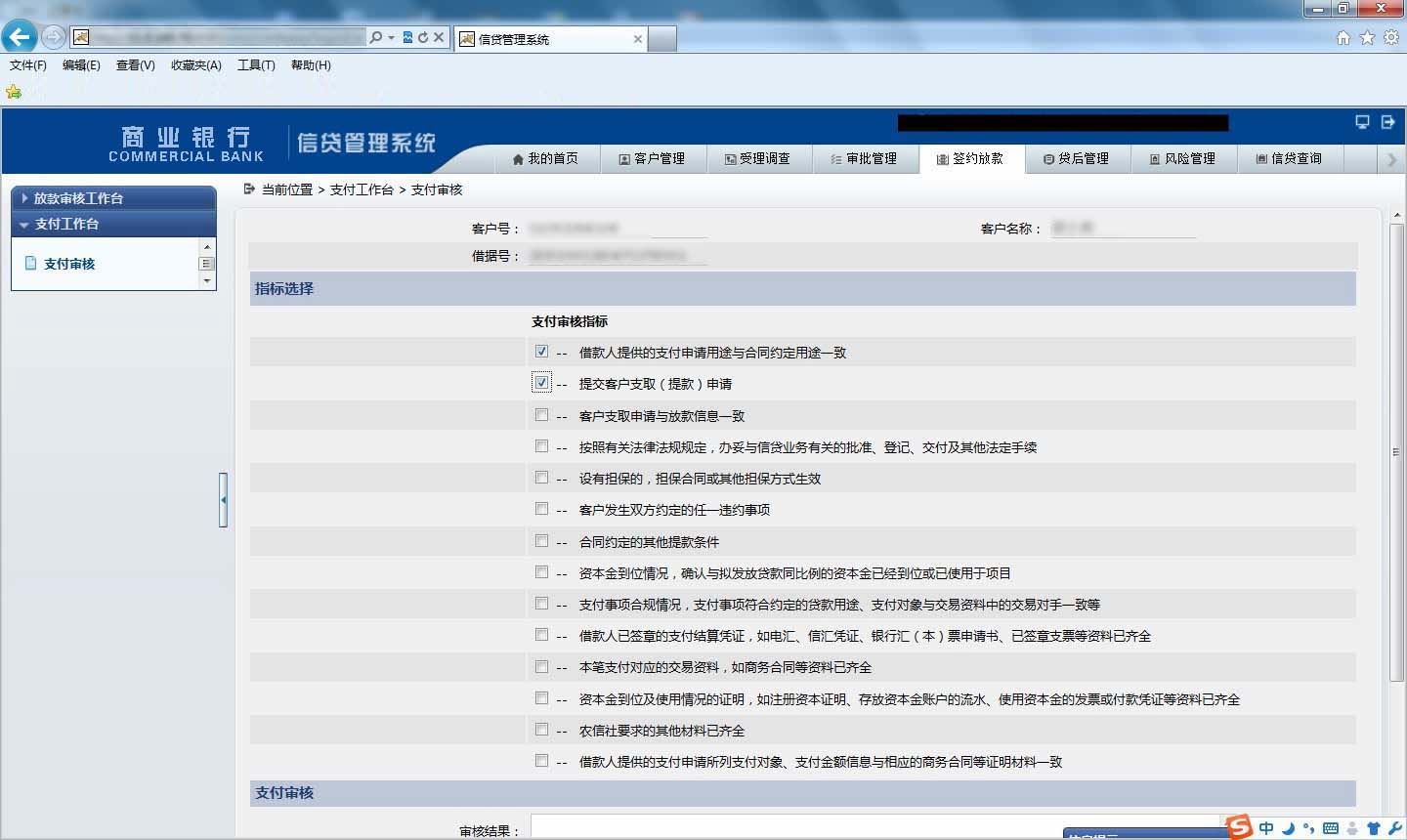Click the sidebar list scroll-down arrow
Screen dimensions: 1407x840
(206, 280)
